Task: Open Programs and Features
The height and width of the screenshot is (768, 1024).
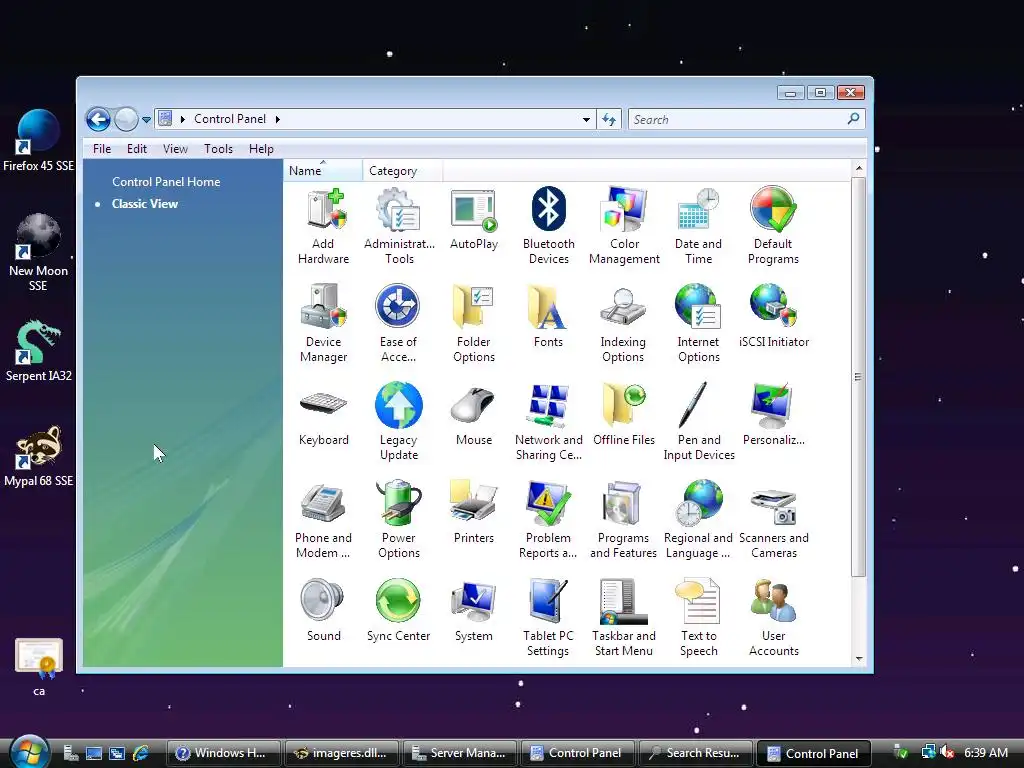Action: pos(624,520)
